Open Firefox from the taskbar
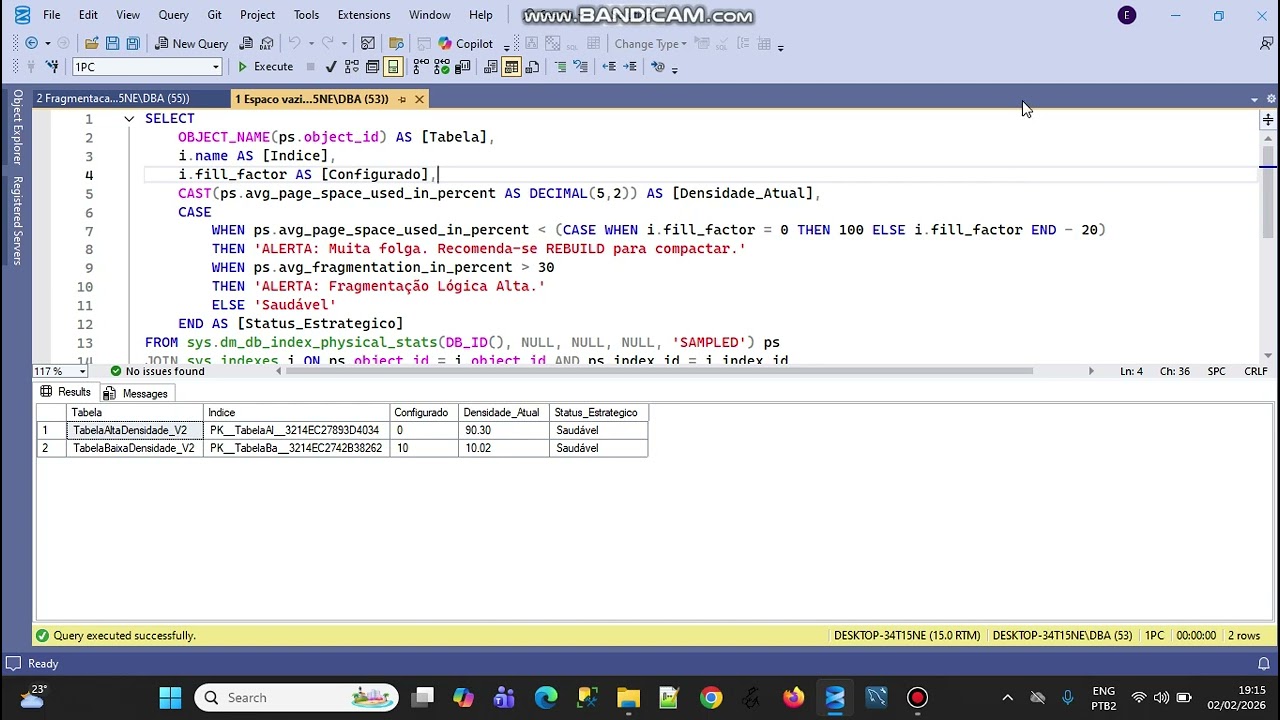Viewport: 1280px width, 720px height. [x=793, y=697]
